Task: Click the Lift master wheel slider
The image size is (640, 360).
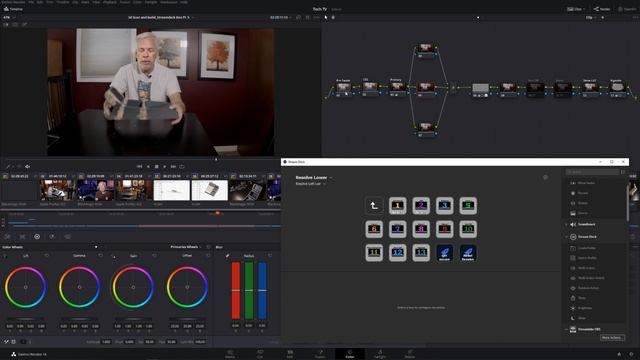Action: point(25,318)
